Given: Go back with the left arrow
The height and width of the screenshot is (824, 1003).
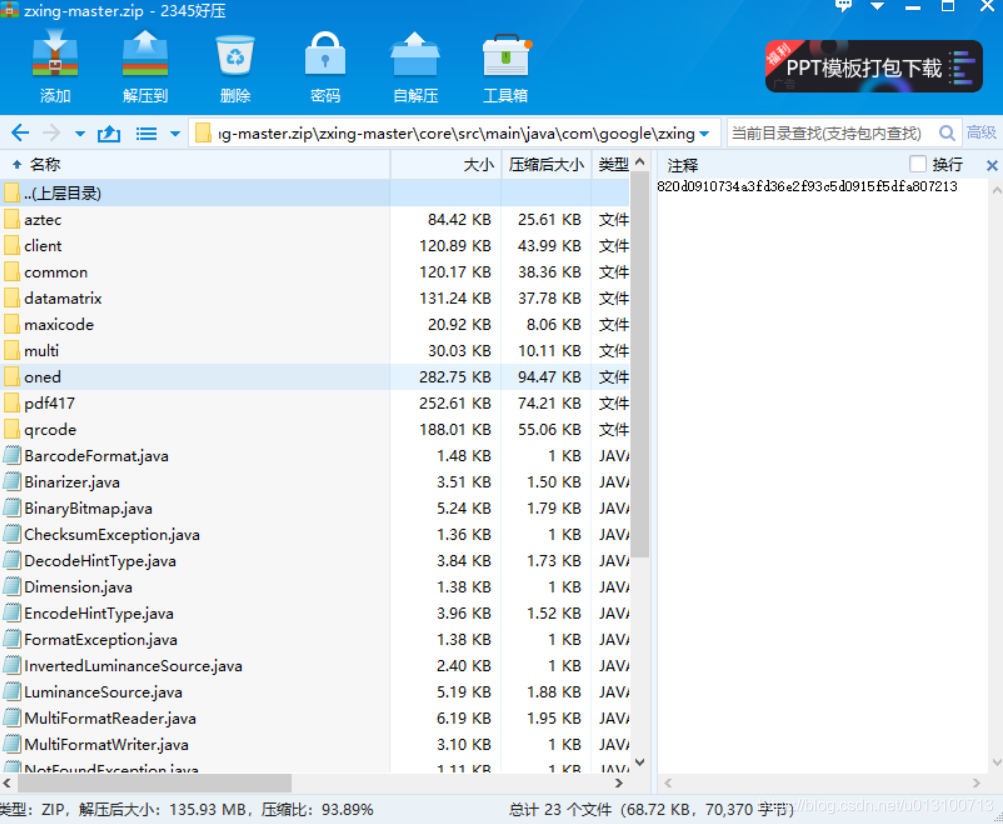Looking at the screenshot, I should (x=20, y=133).
